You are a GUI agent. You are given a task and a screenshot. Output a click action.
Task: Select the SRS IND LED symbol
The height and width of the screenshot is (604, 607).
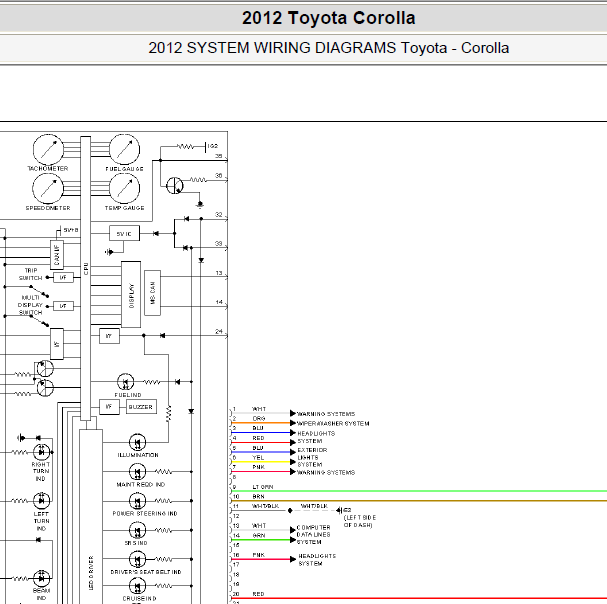click(x=137, y=530)
